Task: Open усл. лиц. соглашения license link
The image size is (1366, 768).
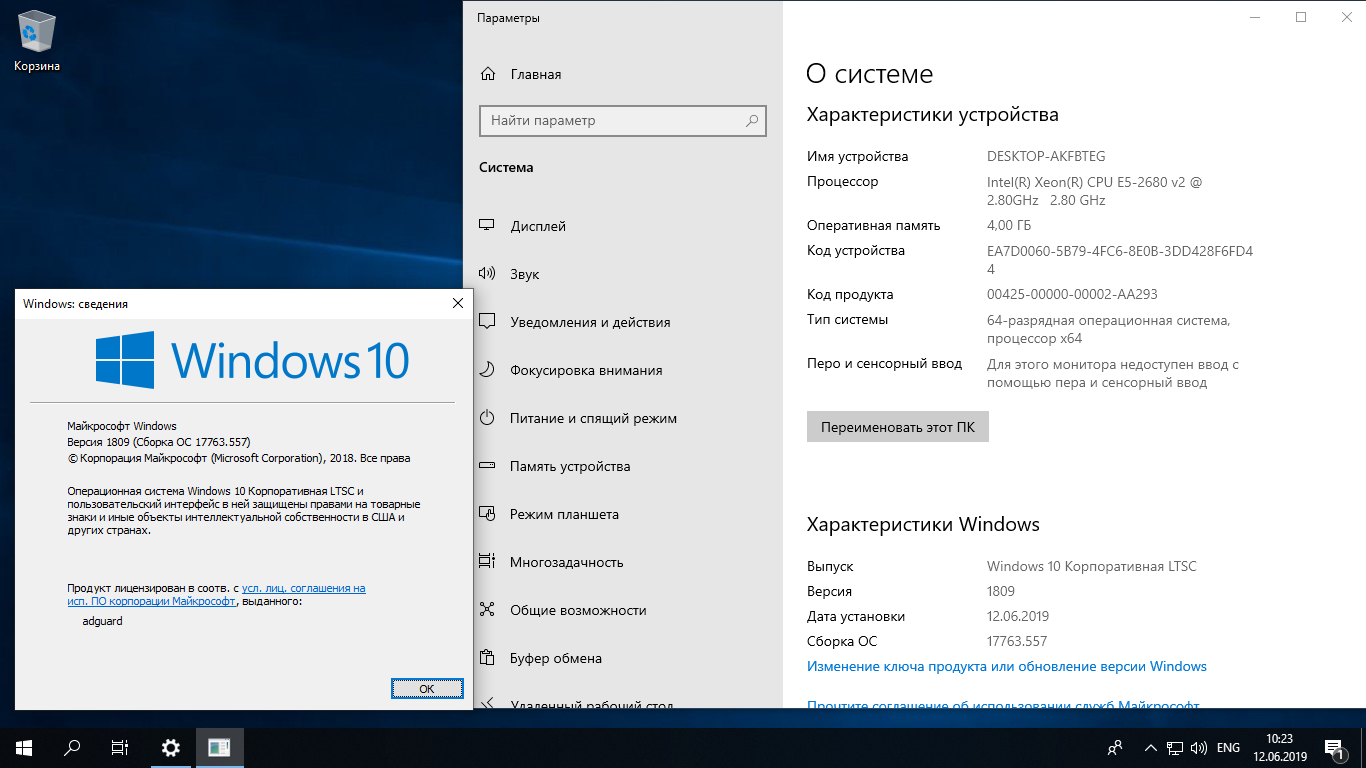Action: 303,589
